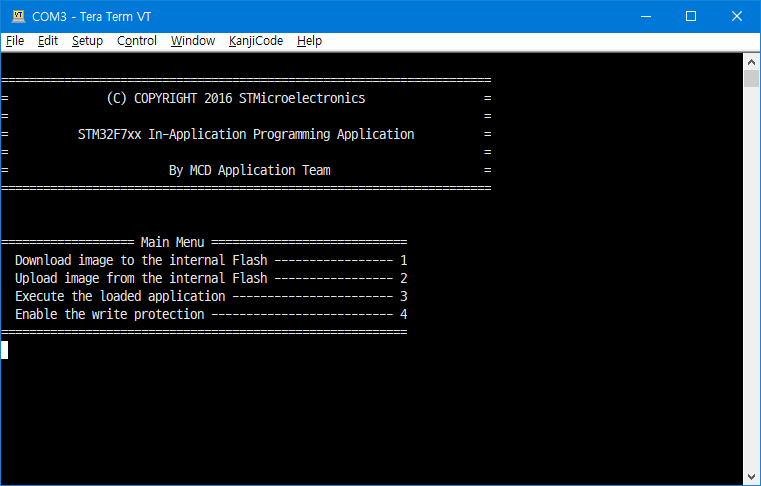Click the scrollbar up arrow
This screenshot has height=486, width=761.
click(751, 62)
